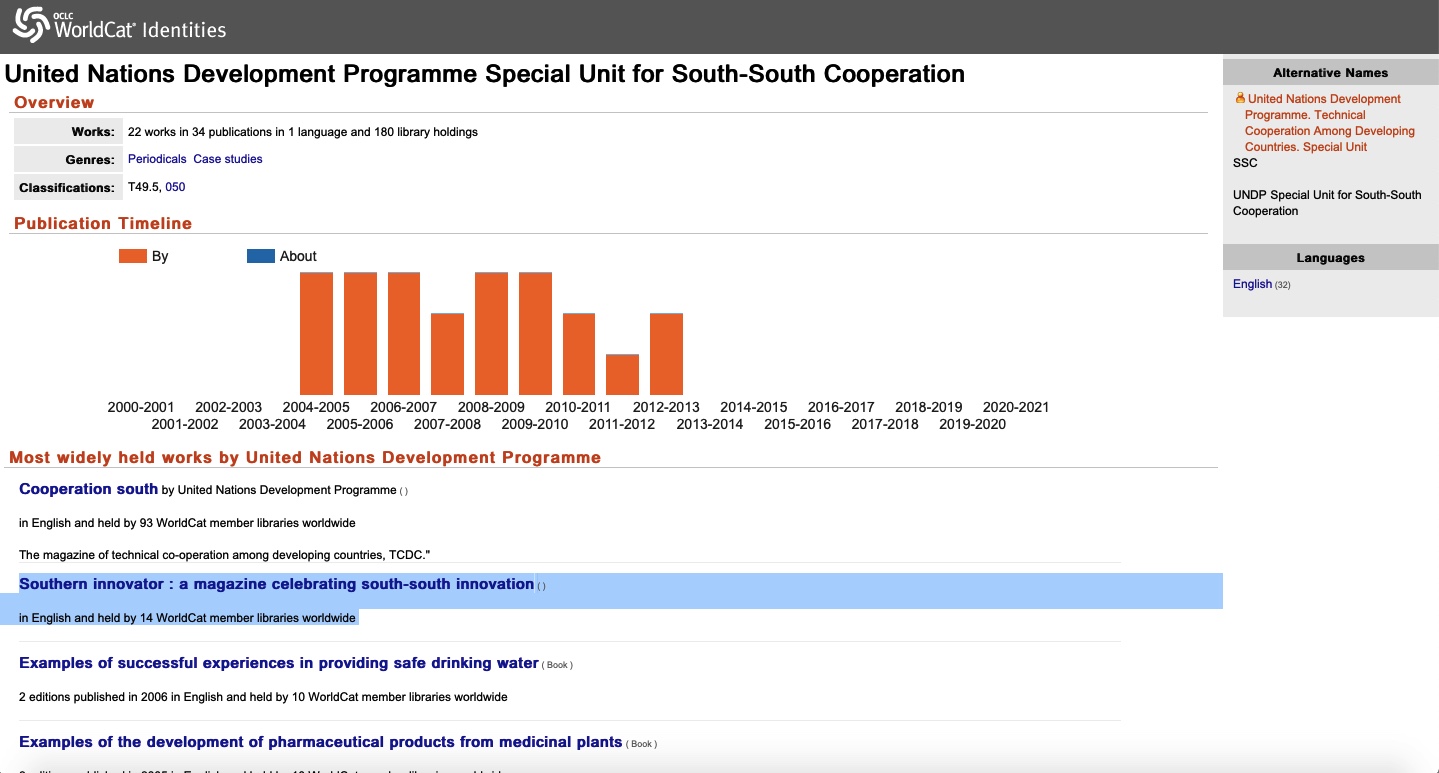Image resolution: width=1439 pixels, height=773 pixels.
Task: Click the 2012-2013 timeline bar
Action: point(666,354)
